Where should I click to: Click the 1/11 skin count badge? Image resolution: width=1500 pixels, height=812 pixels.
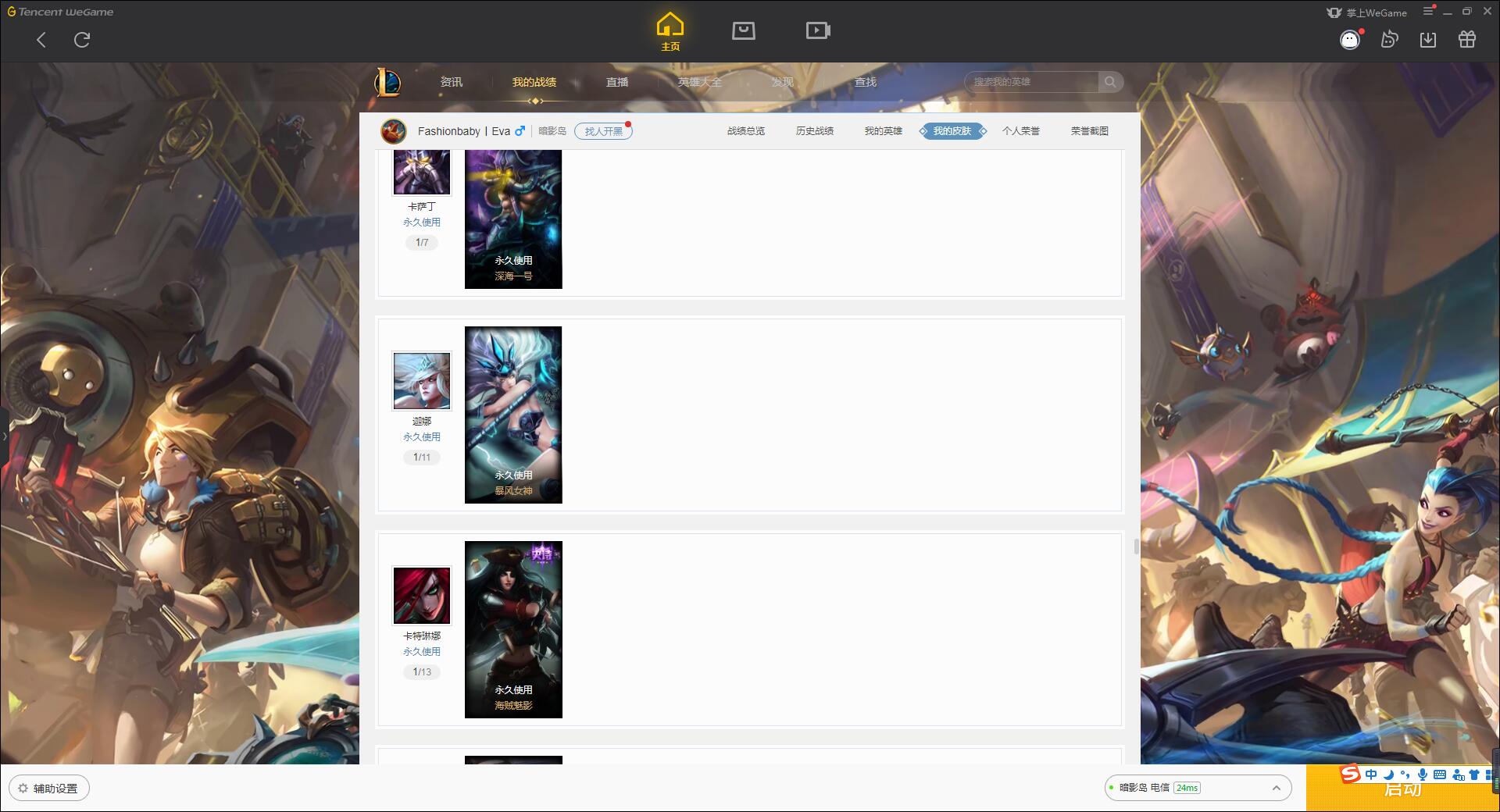(422, 458)
